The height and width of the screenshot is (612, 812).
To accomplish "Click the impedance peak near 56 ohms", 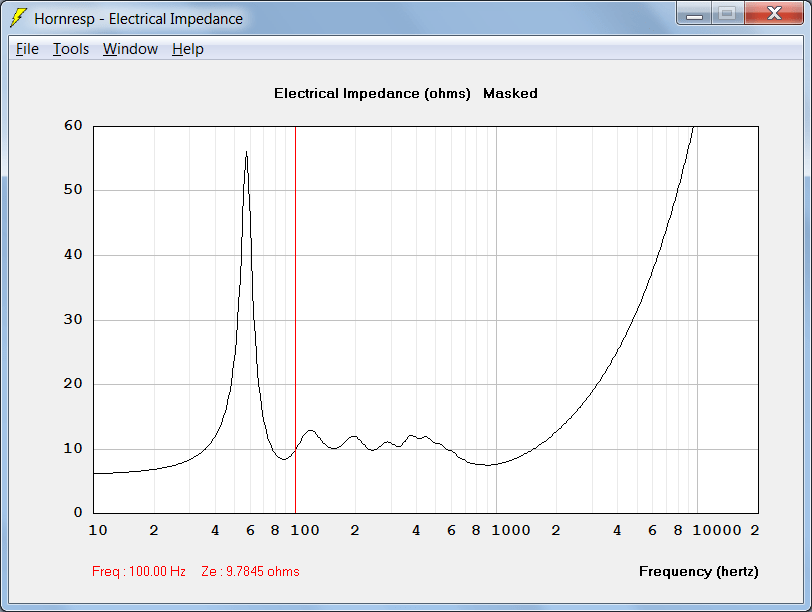I will coord(246,153).
